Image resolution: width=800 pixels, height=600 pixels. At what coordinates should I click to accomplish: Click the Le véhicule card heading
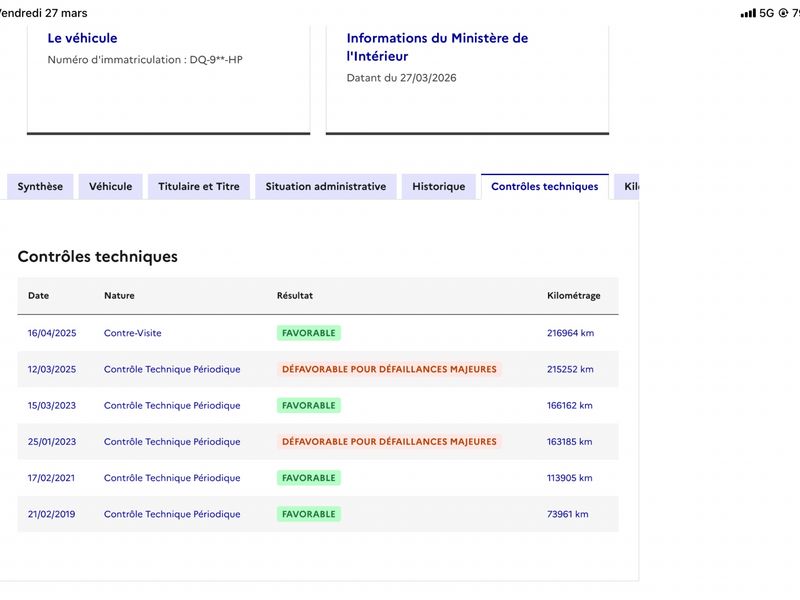(x=82, y=38)
